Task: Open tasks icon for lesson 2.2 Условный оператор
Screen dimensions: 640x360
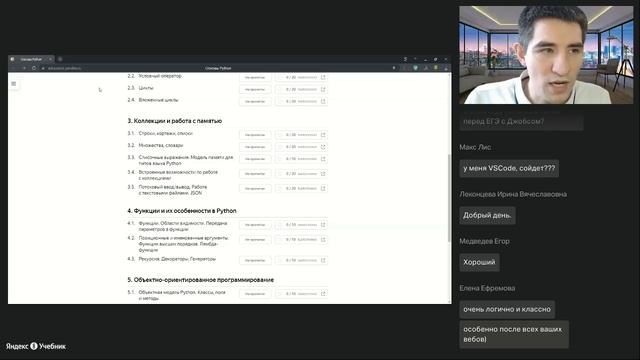Action: point(323,77)
